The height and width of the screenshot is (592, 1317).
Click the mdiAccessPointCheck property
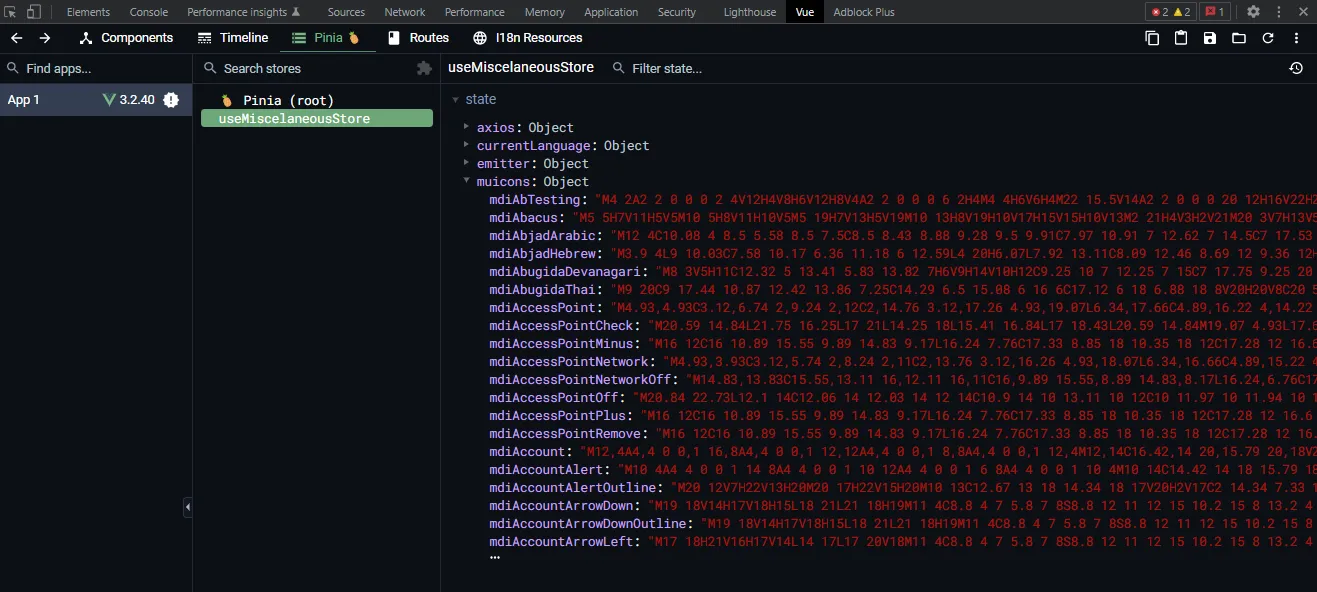click(x=561, y=326)
